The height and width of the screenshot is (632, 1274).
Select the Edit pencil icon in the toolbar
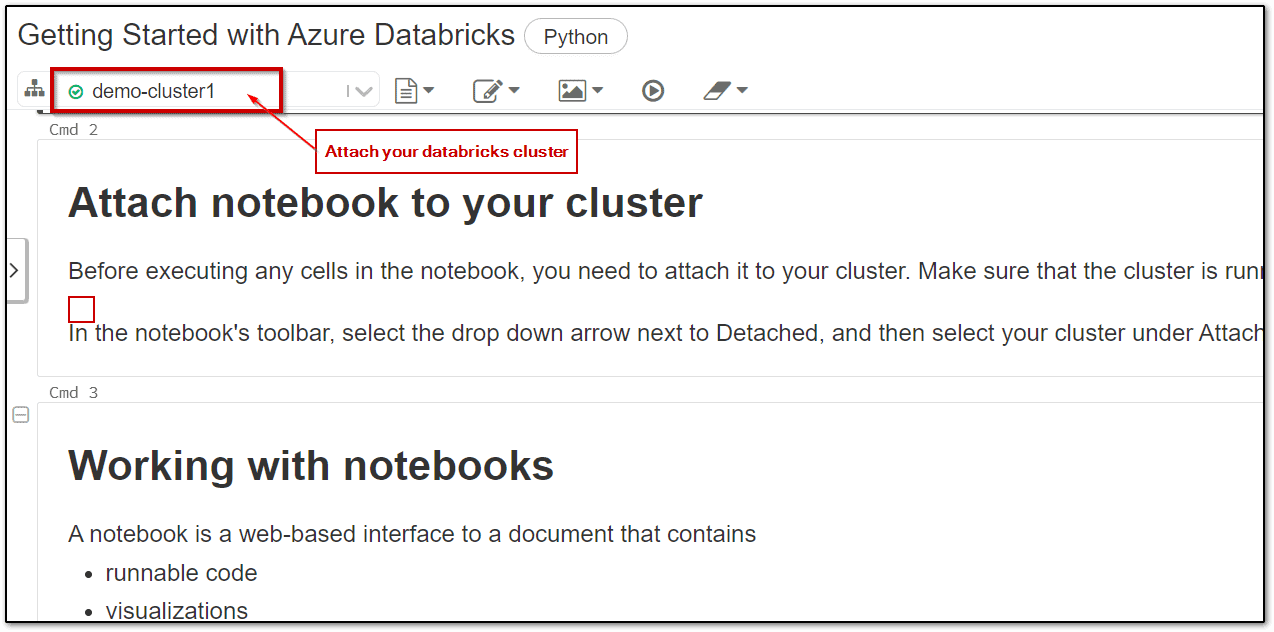click(487, 89)
